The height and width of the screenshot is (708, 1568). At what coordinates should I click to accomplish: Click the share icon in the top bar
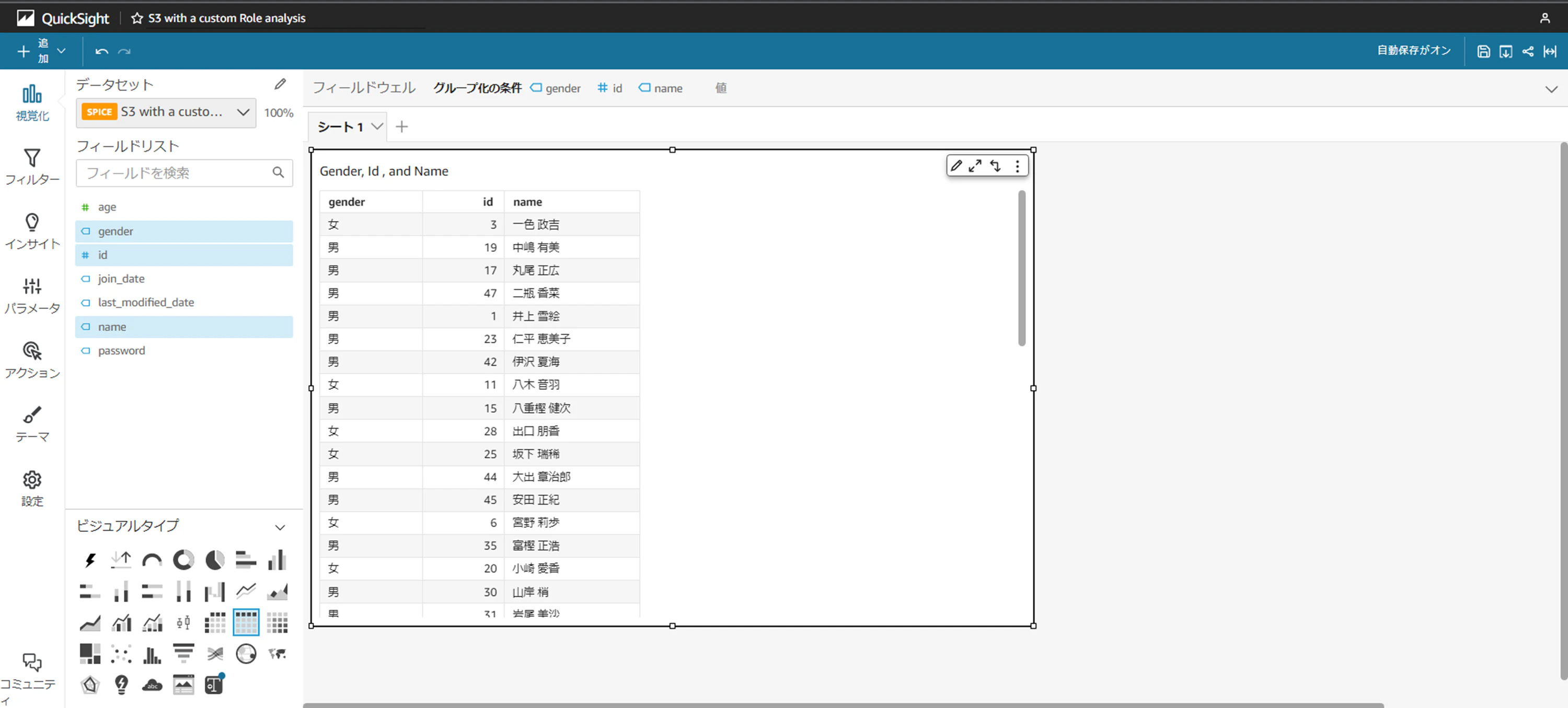coord(1528,51)
